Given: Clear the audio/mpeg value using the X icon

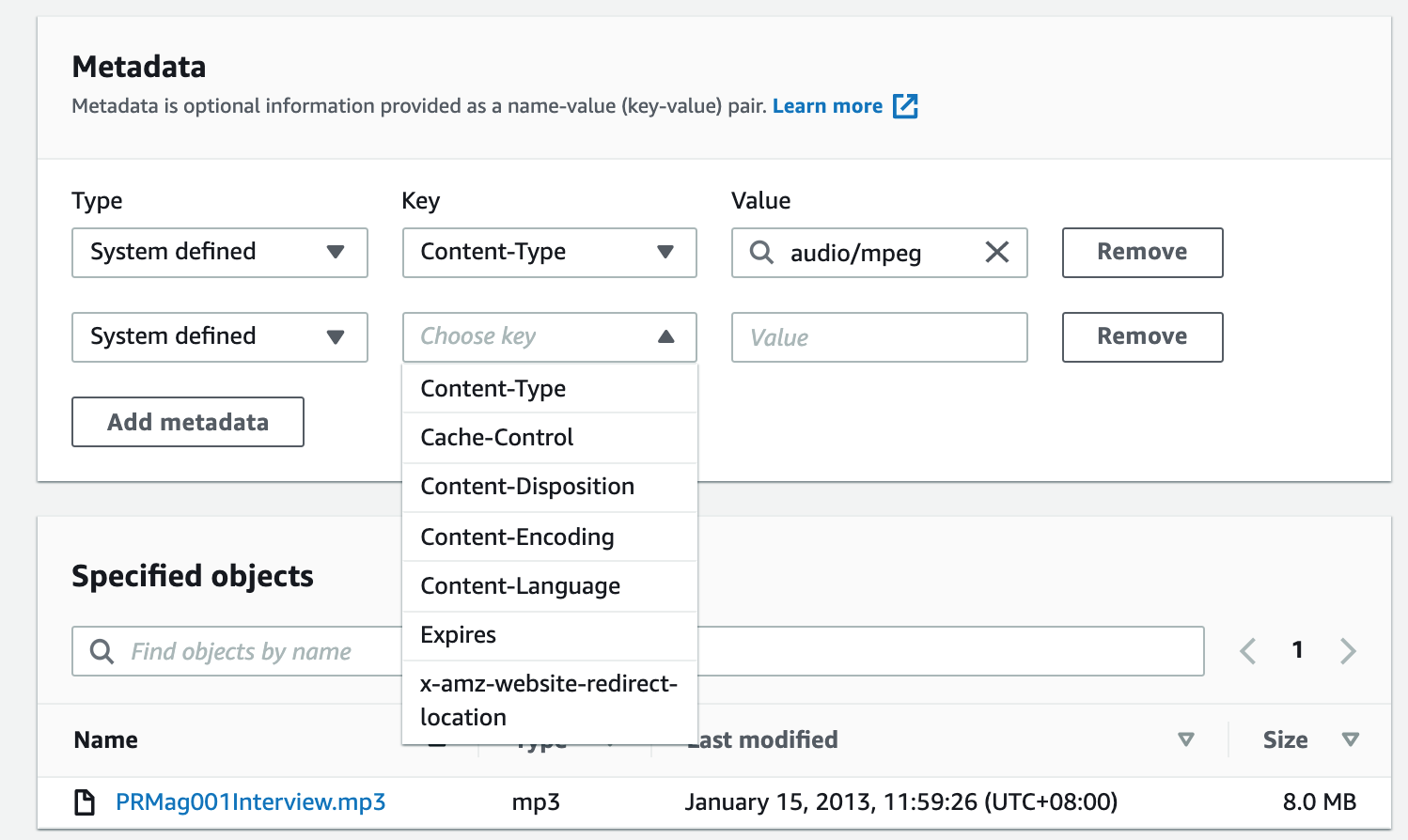Looking at the screenshot, I should point(996,253).
